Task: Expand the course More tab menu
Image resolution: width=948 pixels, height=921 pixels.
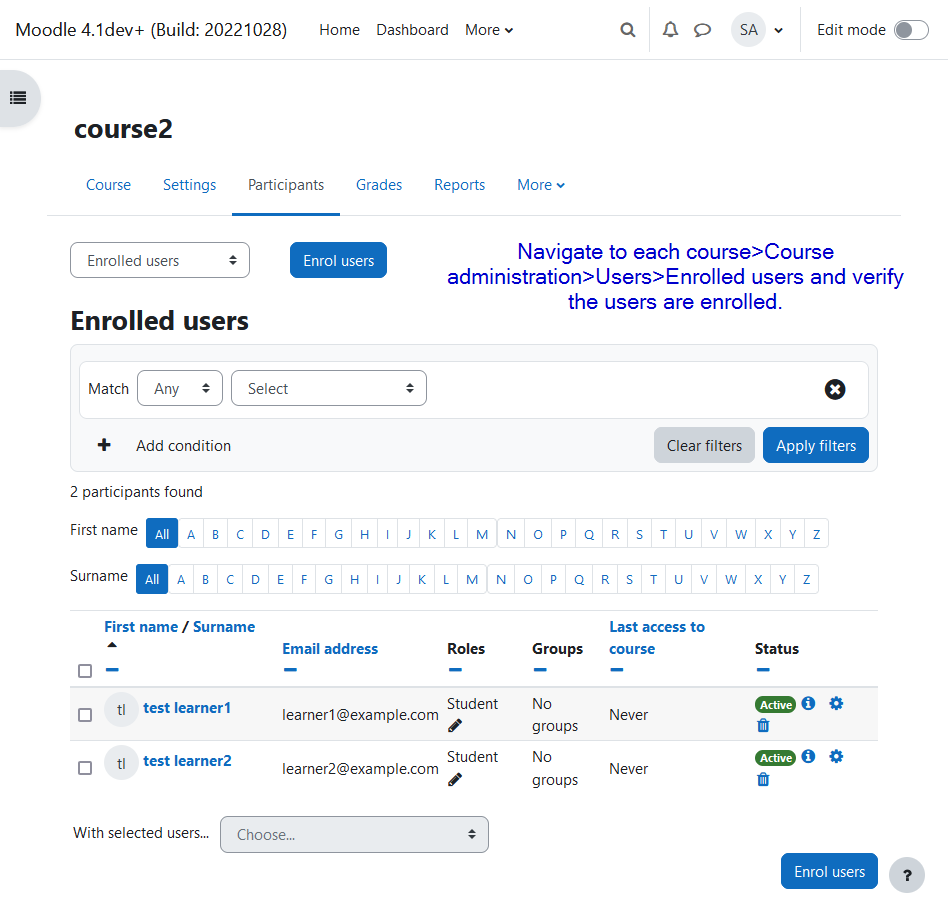Action: (x=541, y=185)
